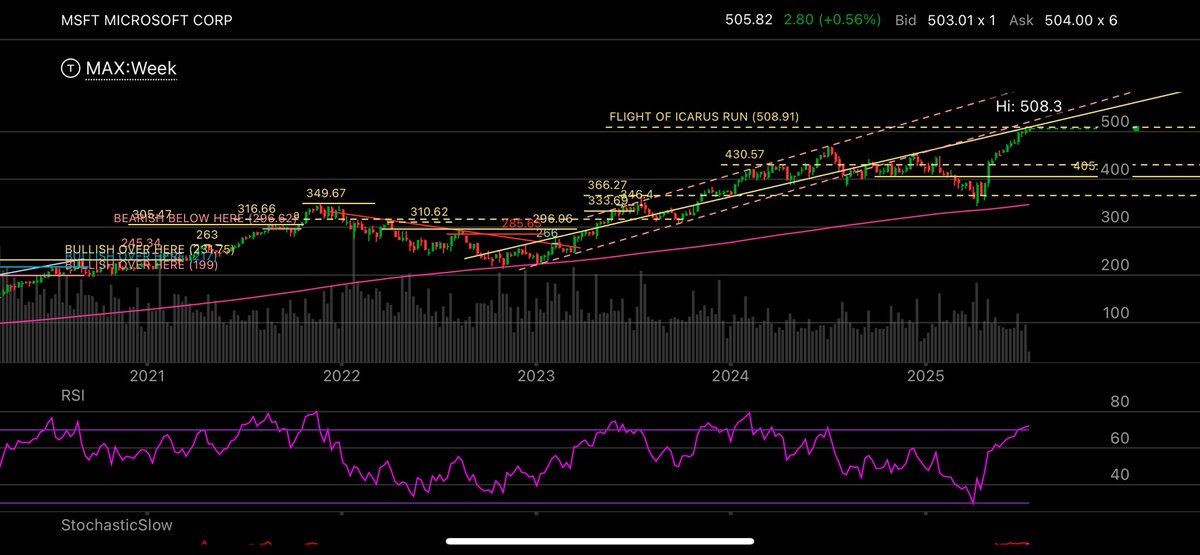Tap the 2024 date axis label

(x=731, y=376)
